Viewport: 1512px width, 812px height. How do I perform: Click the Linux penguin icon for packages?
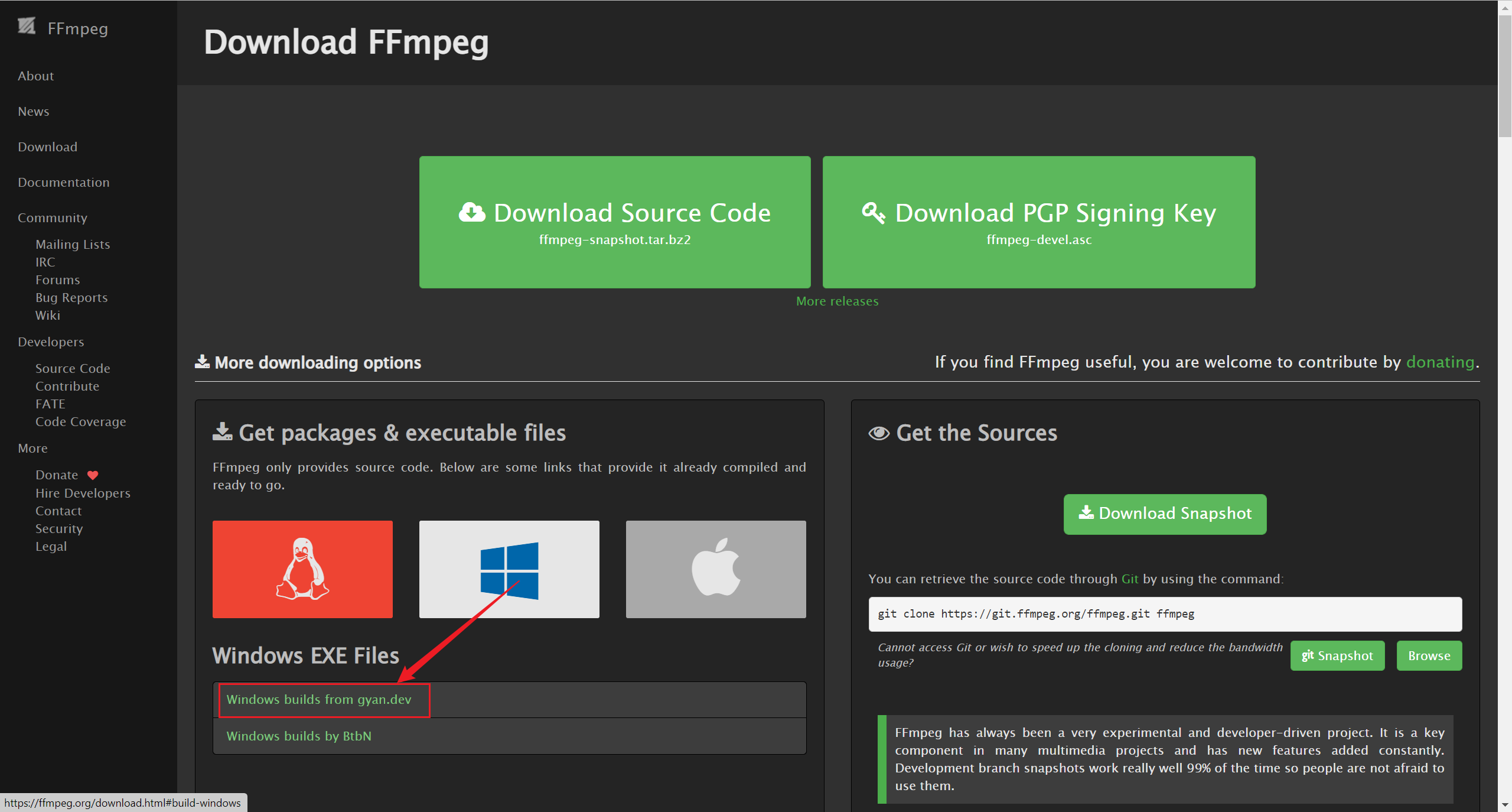[x=303, y=569]
